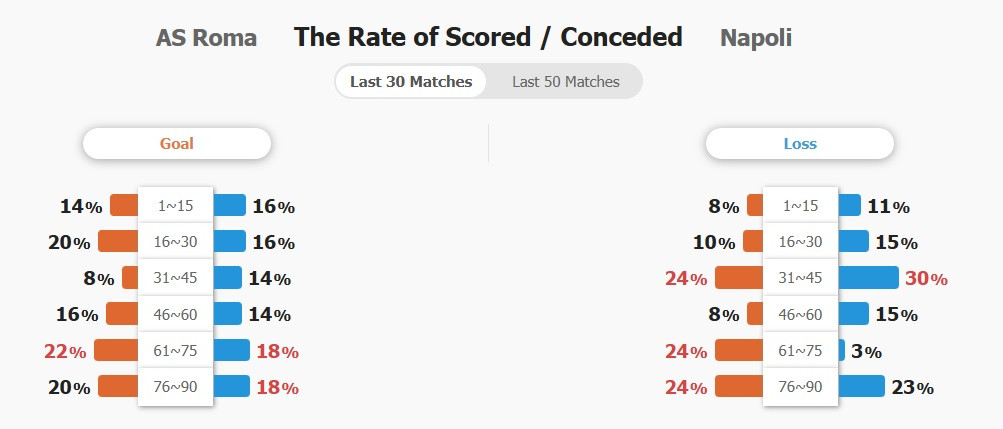
Task: Click the 31~45 interval label under Loss
Action: tap(800, 277)
